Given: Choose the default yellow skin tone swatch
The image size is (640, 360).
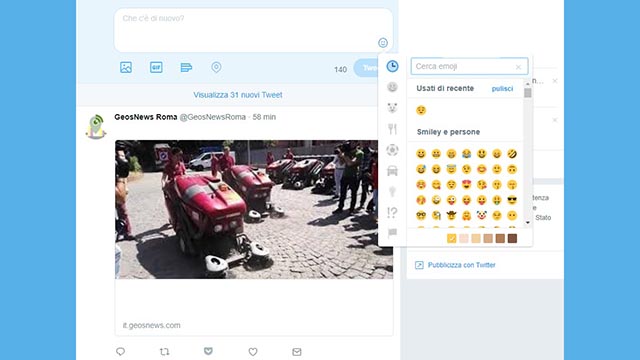Looking at the screenshot, I should (x=451, y=238).
